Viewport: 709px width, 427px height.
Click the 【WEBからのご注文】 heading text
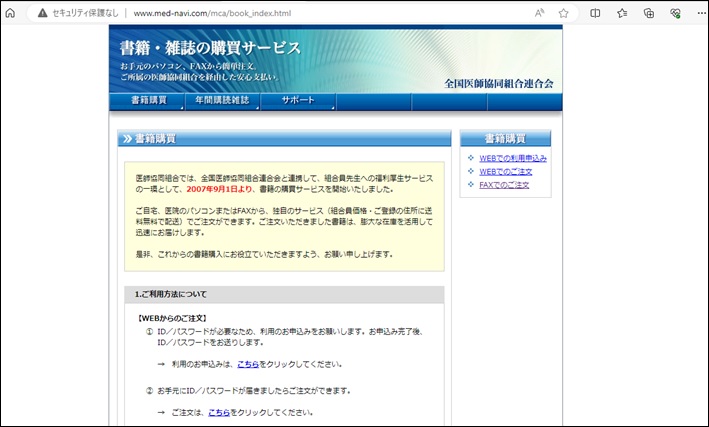172,318
